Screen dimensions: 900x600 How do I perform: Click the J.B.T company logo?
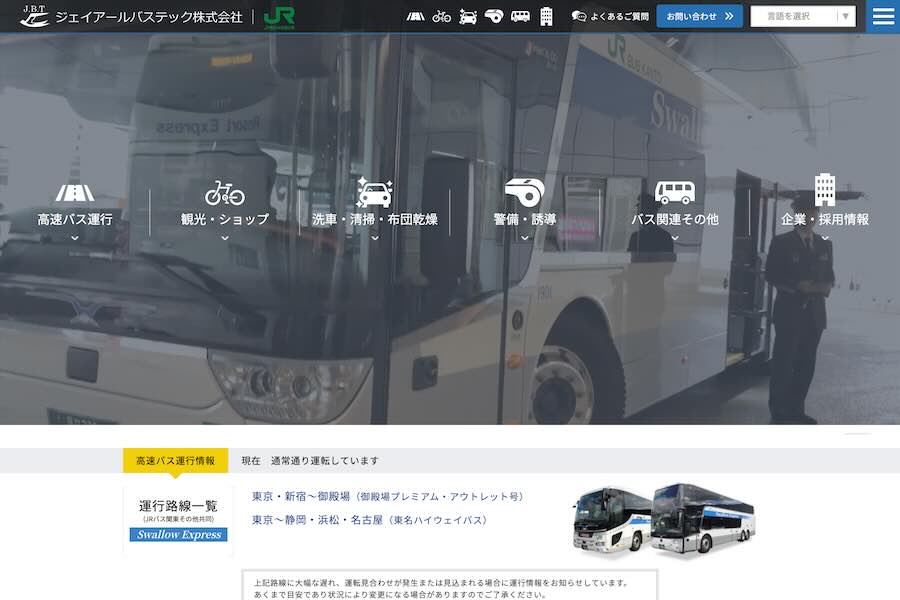pos(34,16)
